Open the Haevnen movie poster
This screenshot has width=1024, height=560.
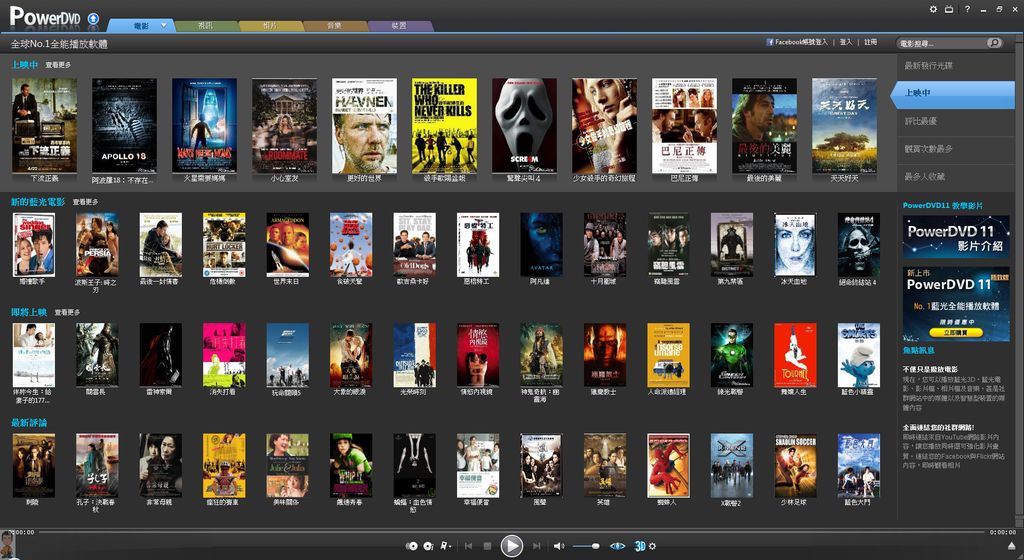tap(364, 126)
